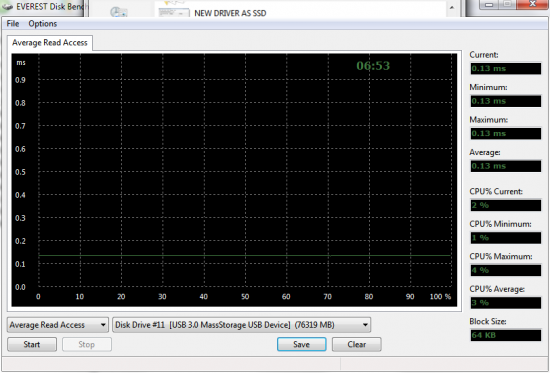Viewport: 550px width, 373px height.
Task: Click the Maximum access time value field
Action: pyautogui.click(x=505, y=133)
